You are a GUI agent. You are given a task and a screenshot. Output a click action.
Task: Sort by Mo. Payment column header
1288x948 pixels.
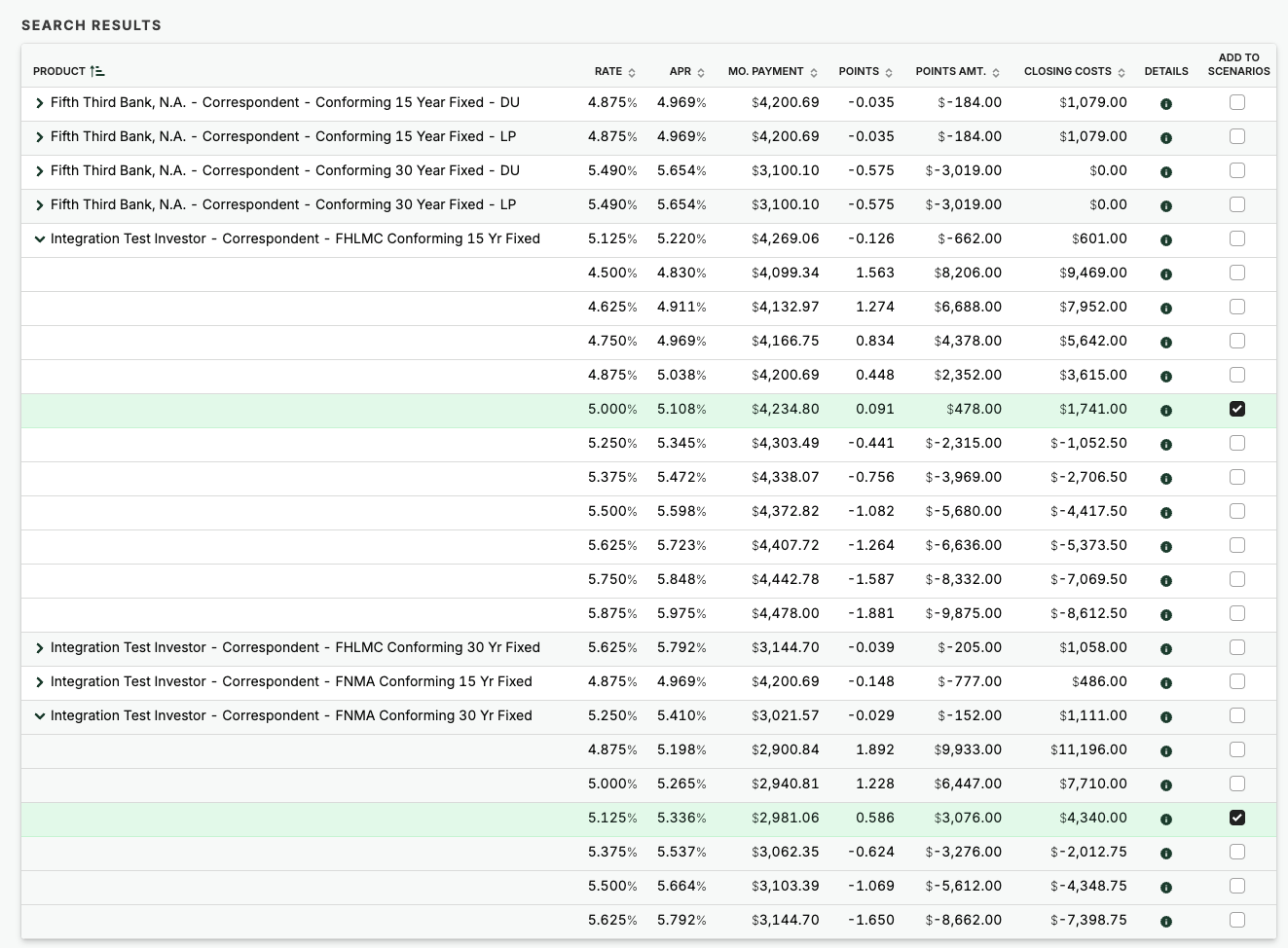(765, 72)
